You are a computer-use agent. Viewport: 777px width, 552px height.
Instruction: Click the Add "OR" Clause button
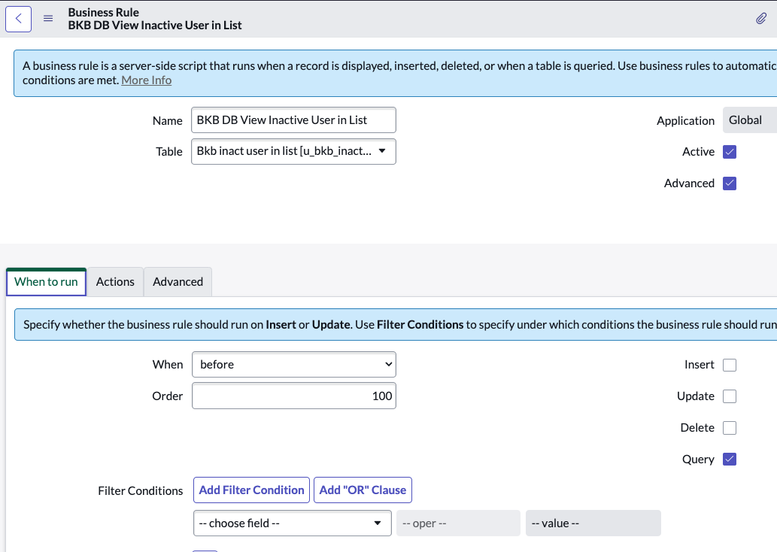(362, 490)
